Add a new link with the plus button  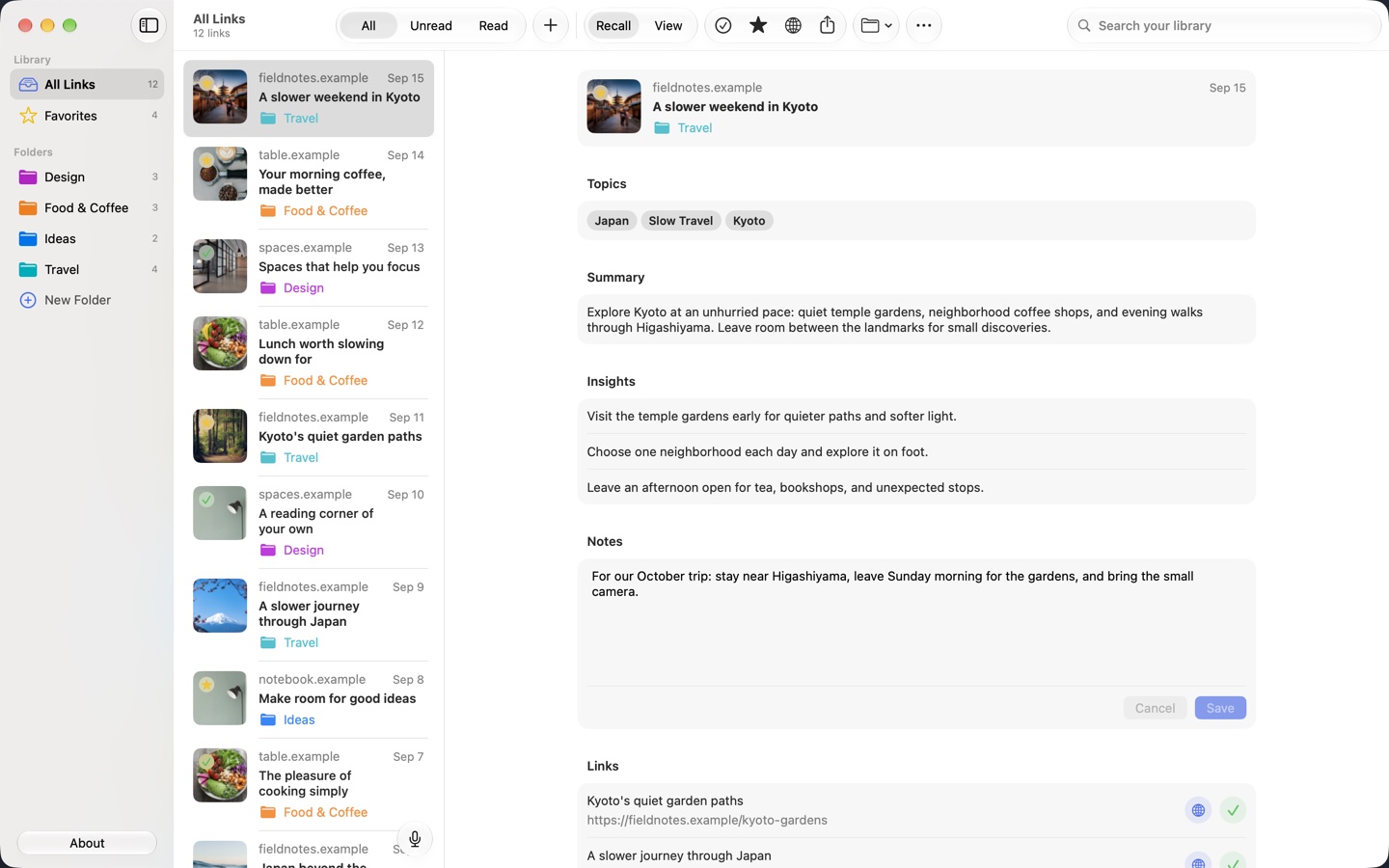point(551,26)
